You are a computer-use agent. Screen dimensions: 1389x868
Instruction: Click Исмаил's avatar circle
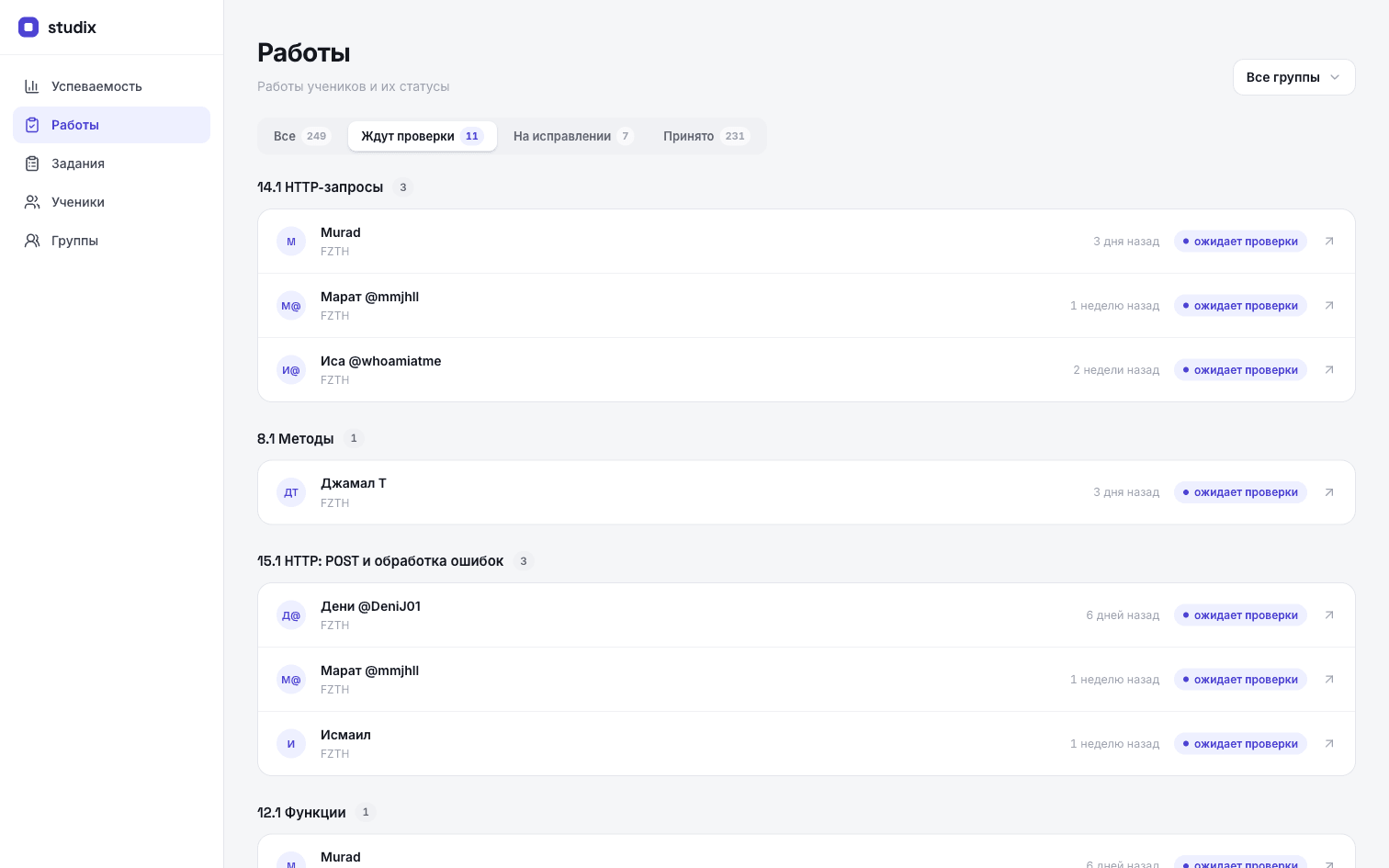pos(291,744)
